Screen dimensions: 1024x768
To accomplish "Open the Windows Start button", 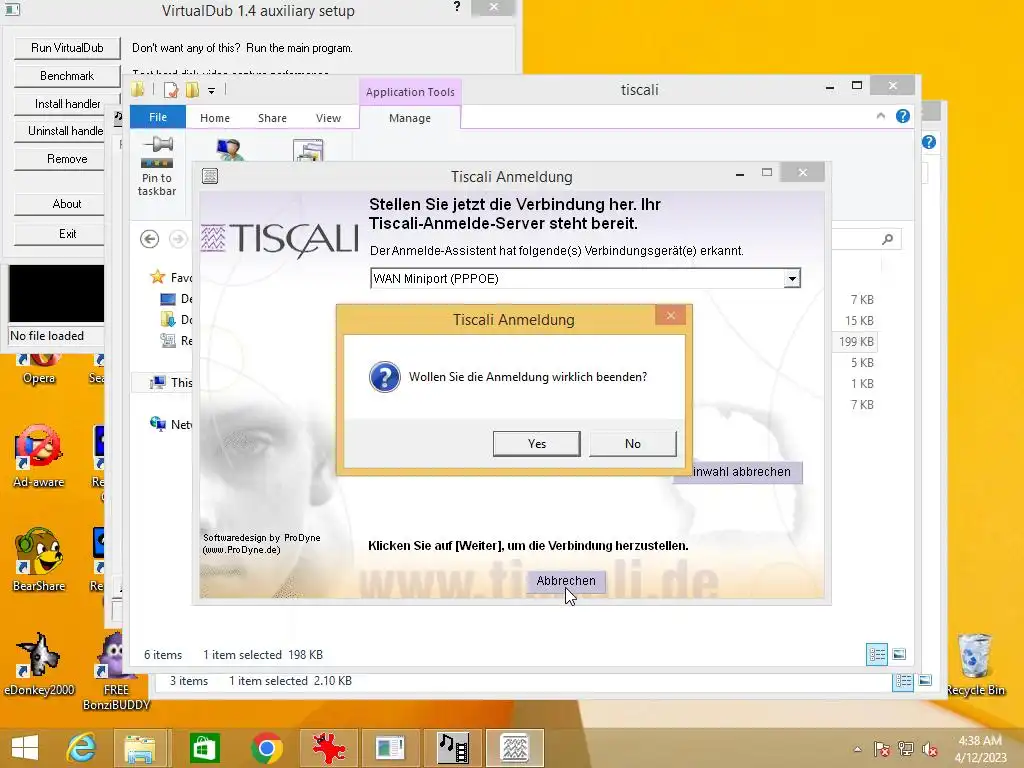I will click(x=25, y=748).
